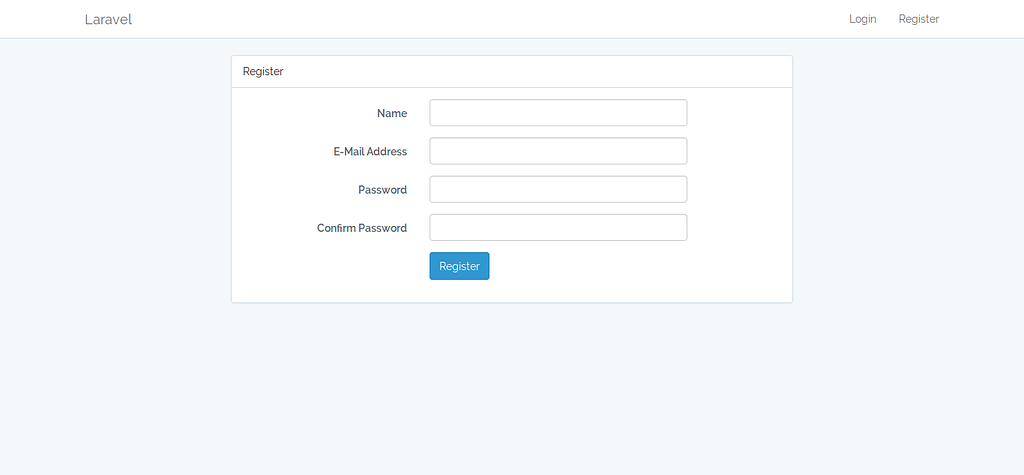Click the Name field label
The image size is (1024, 475).
pos(392,113)
